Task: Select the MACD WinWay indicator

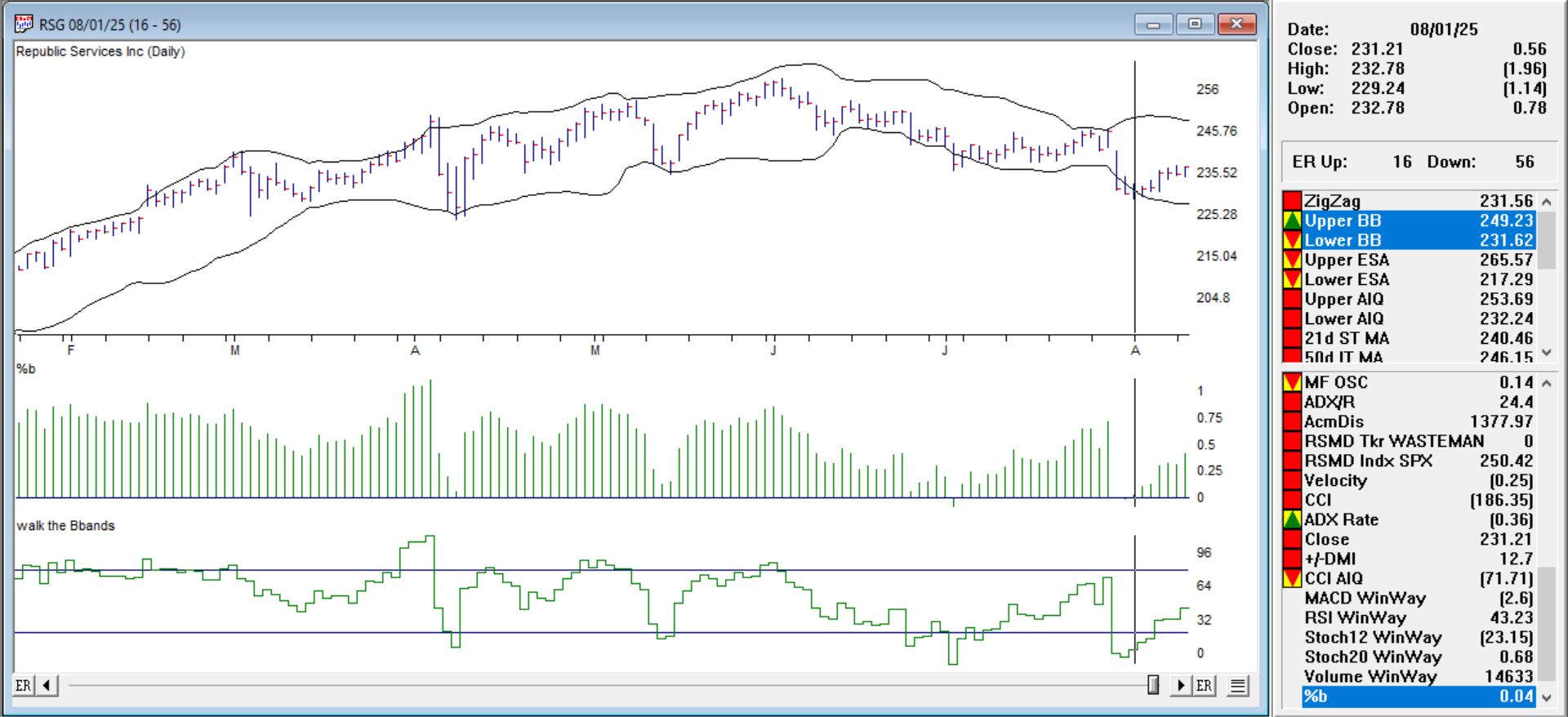Action: pyautogui.click(x=1418, y=598)
